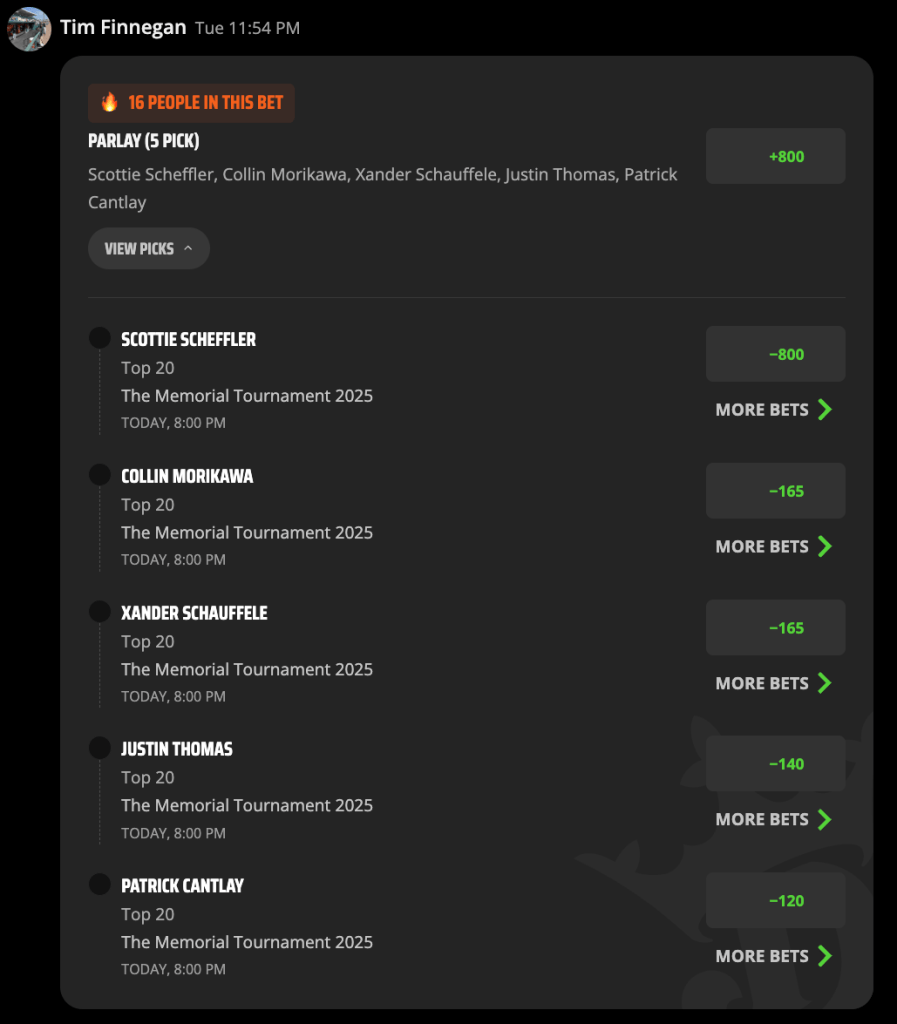Click Patrick Cantlay -120 odds button
Screen dimensions: 897x1024
(x=776, y=901)
